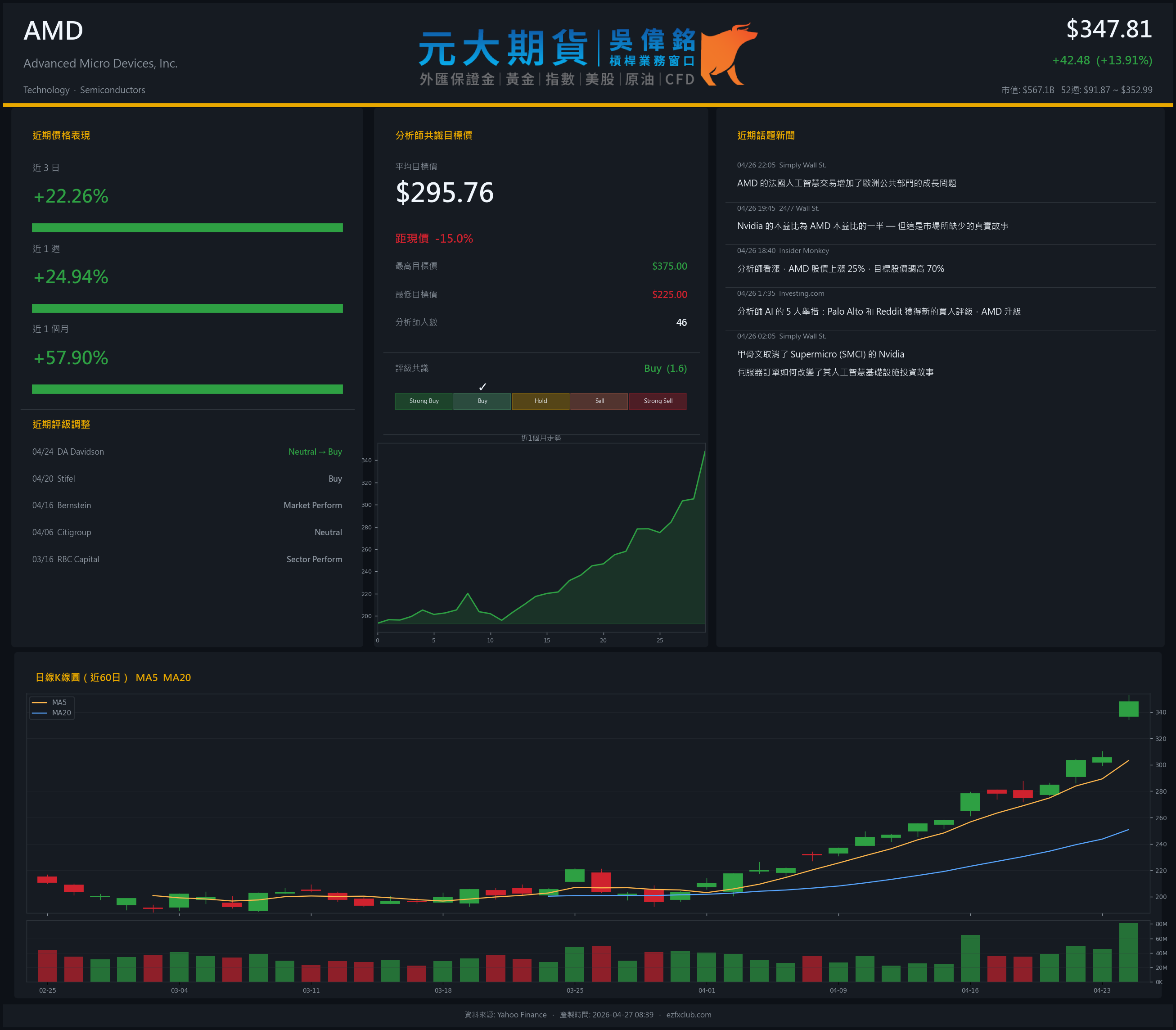This screenshot has width=1176, height=1030.
Task: Open the 甲骨文取消了 Supermicro headline
Action: click(835, 363)
